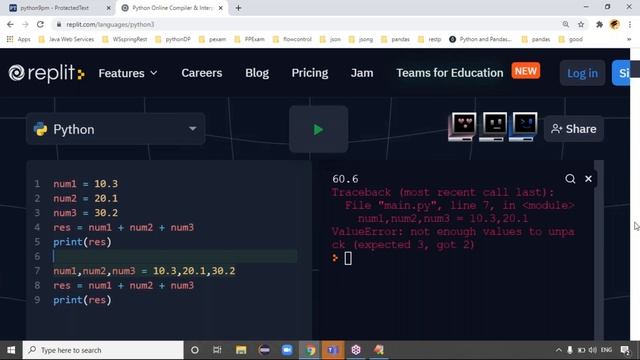Open the Careers page
640x360 pixels.
click(202, 73)
